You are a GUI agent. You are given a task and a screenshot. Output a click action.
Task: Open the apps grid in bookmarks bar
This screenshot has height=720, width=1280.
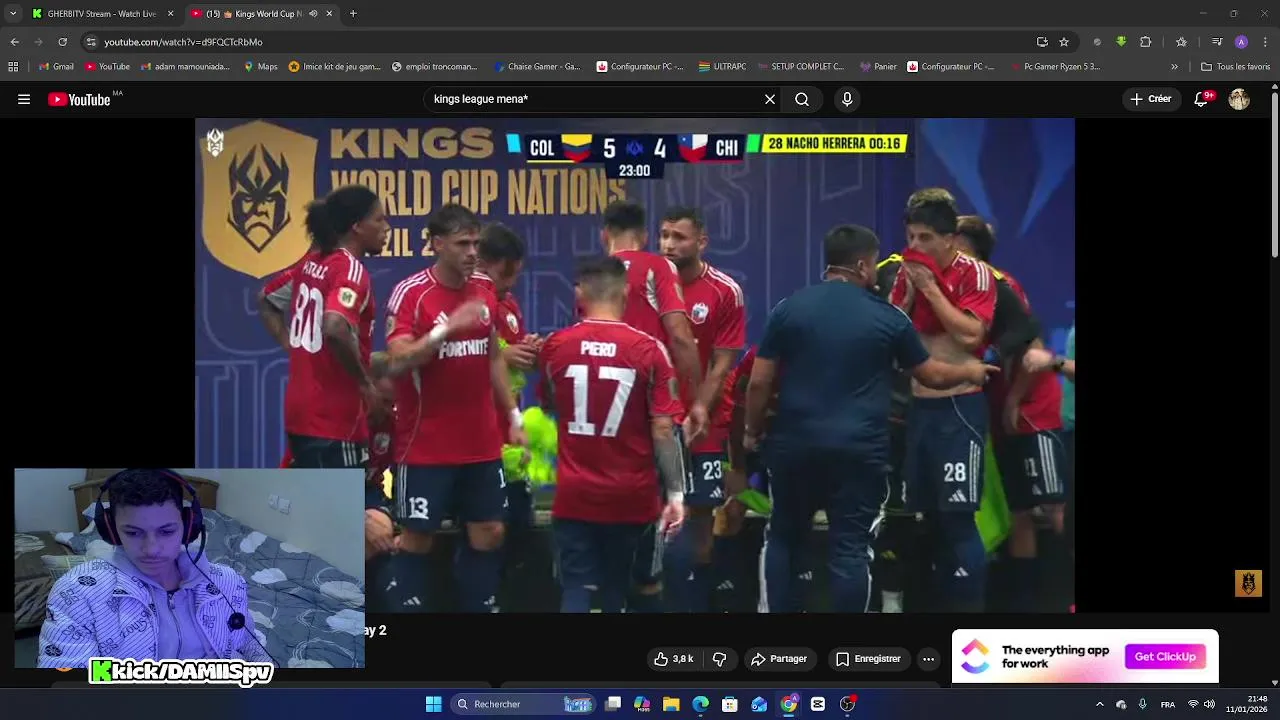[13, 67]
